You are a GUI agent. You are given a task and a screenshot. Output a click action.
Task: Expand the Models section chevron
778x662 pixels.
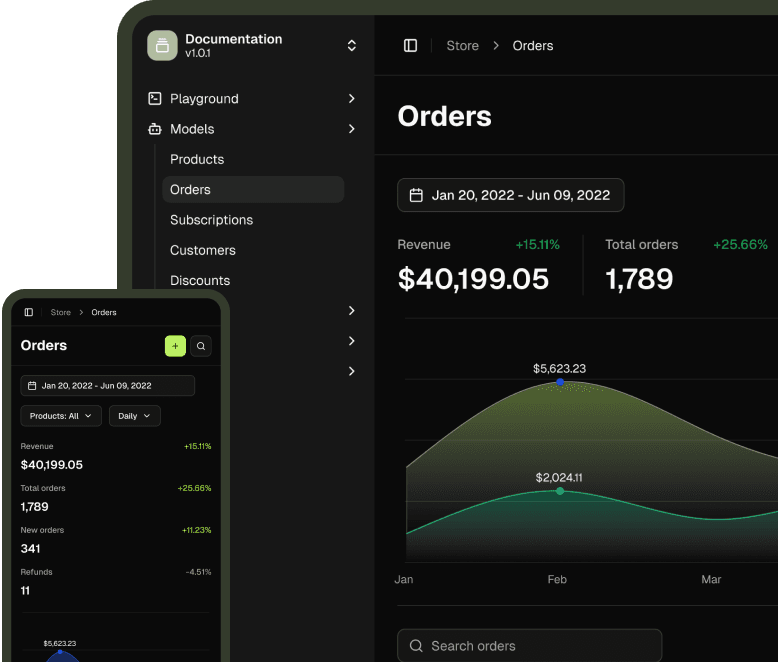(x=351, y=129)
